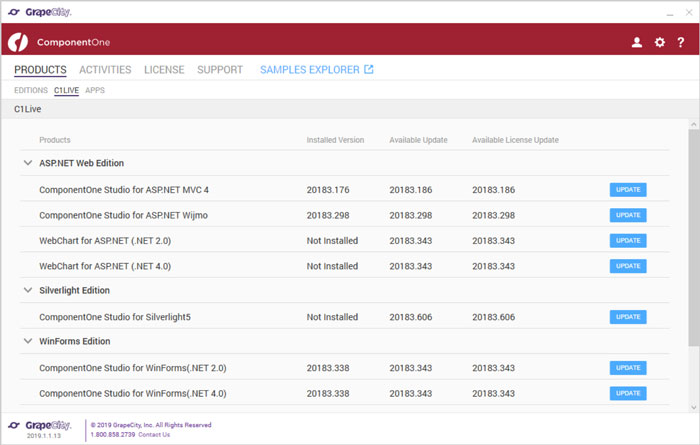This screenshot has width=700, height=445.
Task: Select the APPS sub-tab
Action: [95, 90]
